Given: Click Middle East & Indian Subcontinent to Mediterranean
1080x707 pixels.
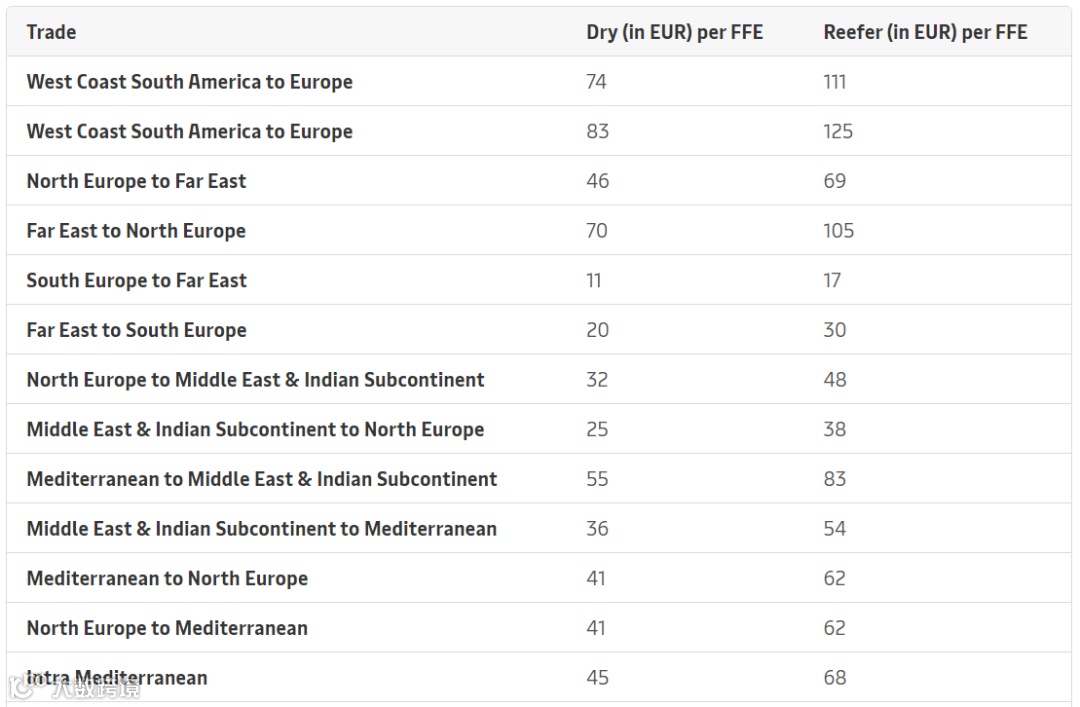Looking at the screenshot, I should coord(261,529).
